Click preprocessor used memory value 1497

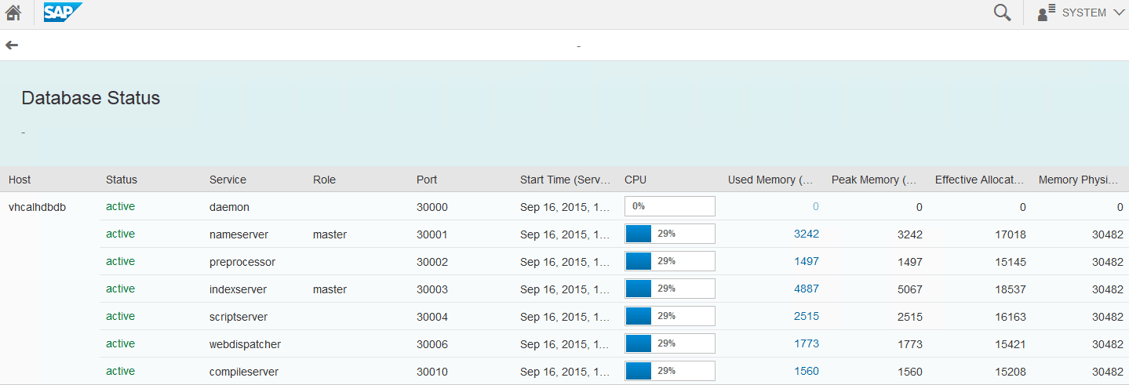point(806,261)
